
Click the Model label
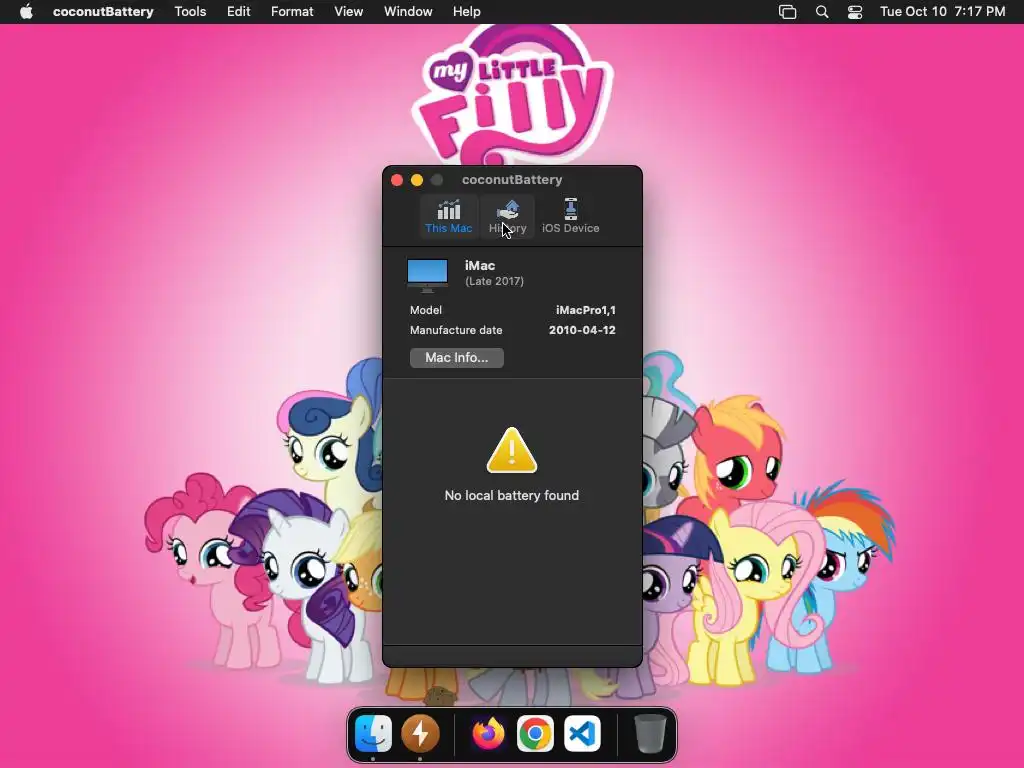point(426,310)
